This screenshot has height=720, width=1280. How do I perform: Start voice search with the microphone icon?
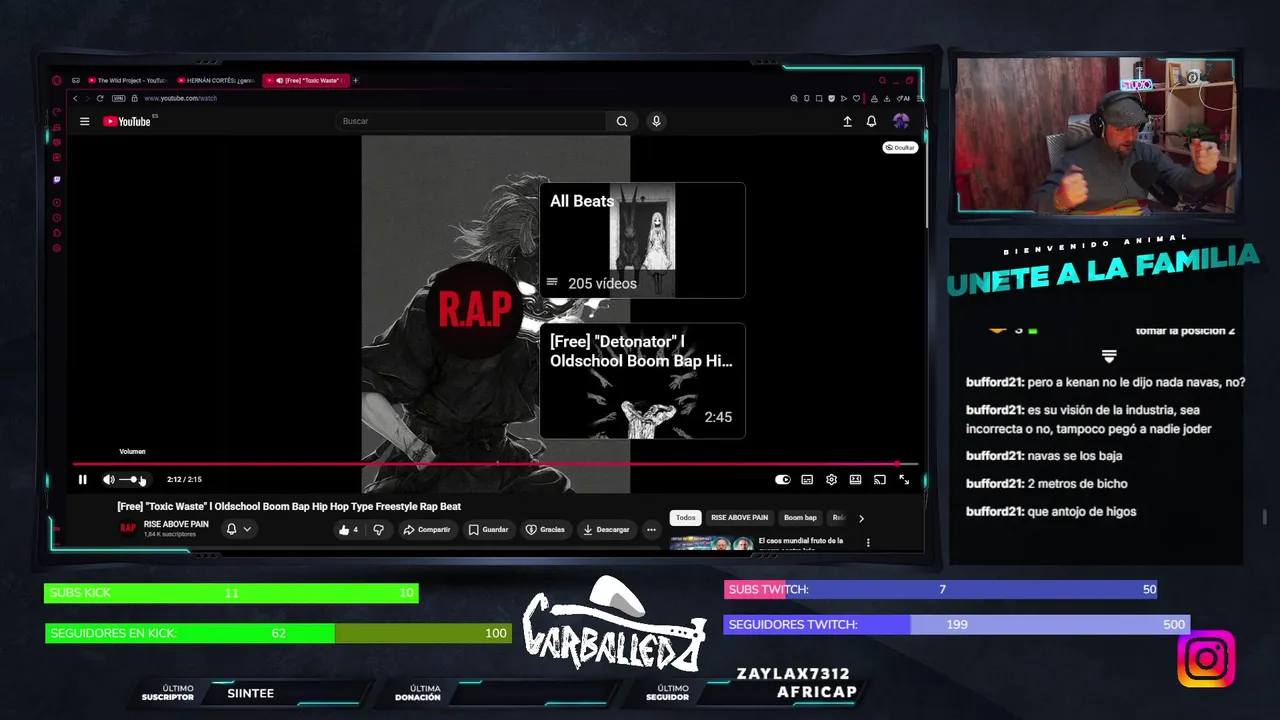[x=656, y=121]
